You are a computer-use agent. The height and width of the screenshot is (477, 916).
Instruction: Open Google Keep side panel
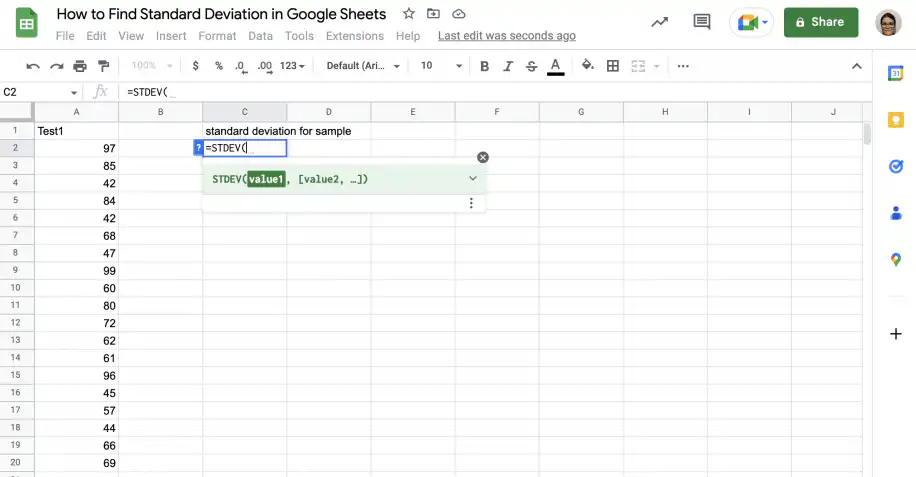896,120
